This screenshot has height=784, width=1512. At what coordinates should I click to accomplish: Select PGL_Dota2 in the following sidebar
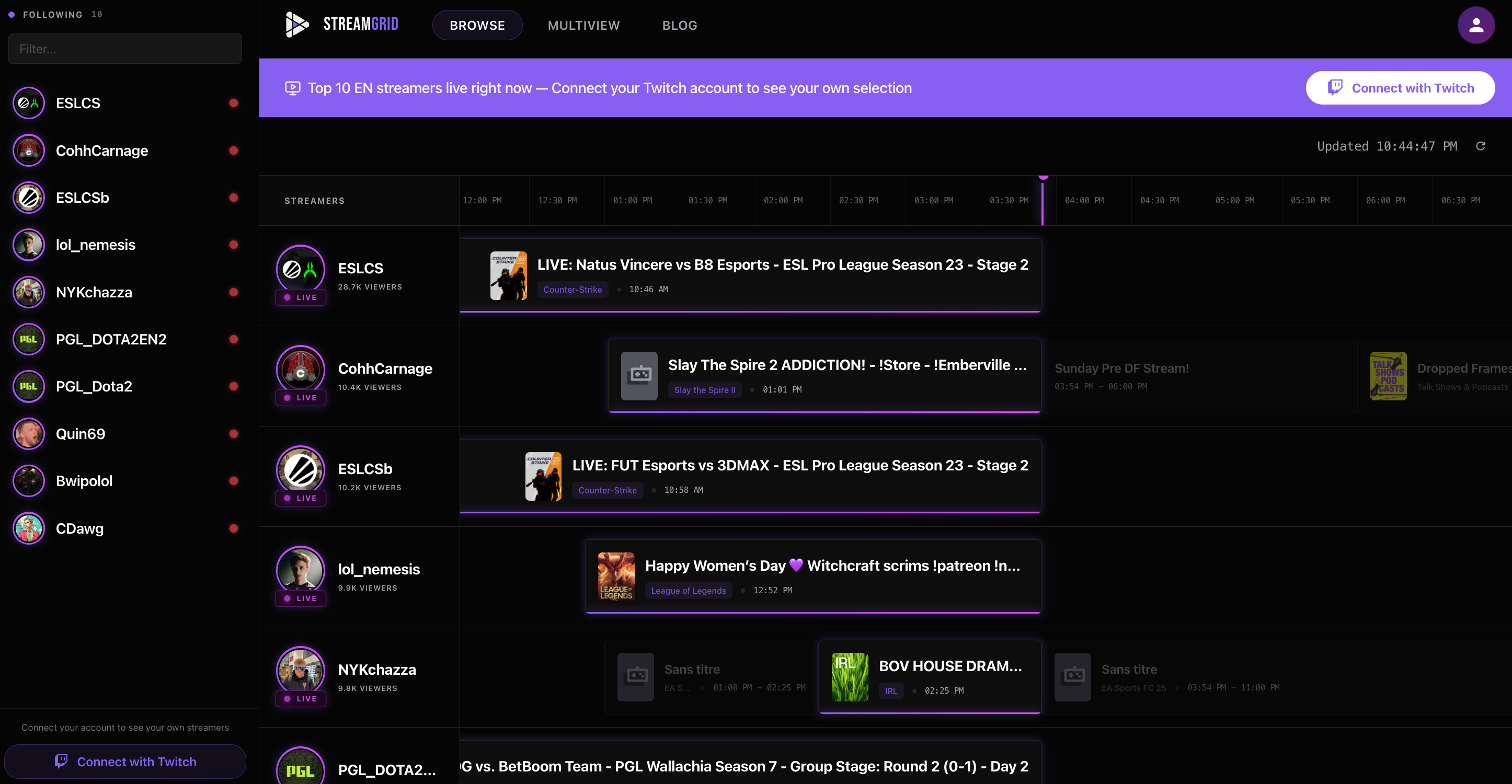(x=94, y=386)
